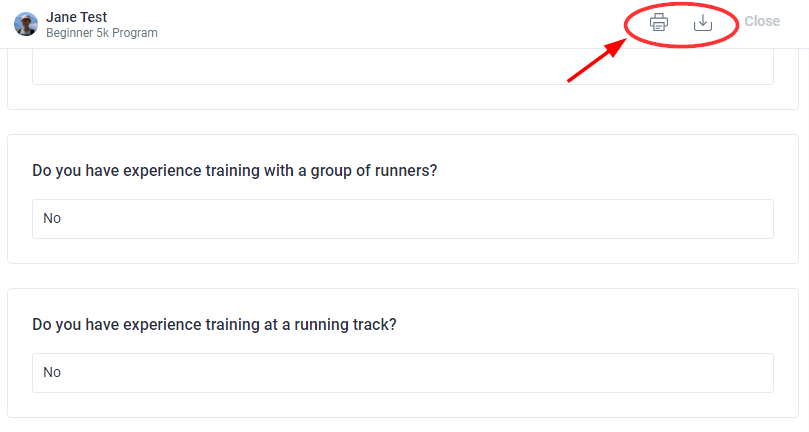Viewport: 809px width, 432px height.
Task: Click the empty answer box at top
Action: [403, 67]
